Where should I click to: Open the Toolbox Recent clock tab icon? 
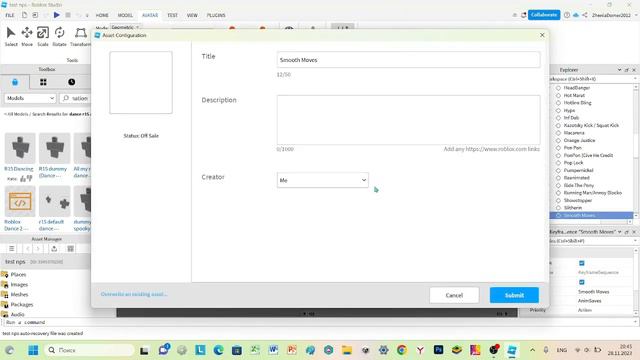(71, 82)
